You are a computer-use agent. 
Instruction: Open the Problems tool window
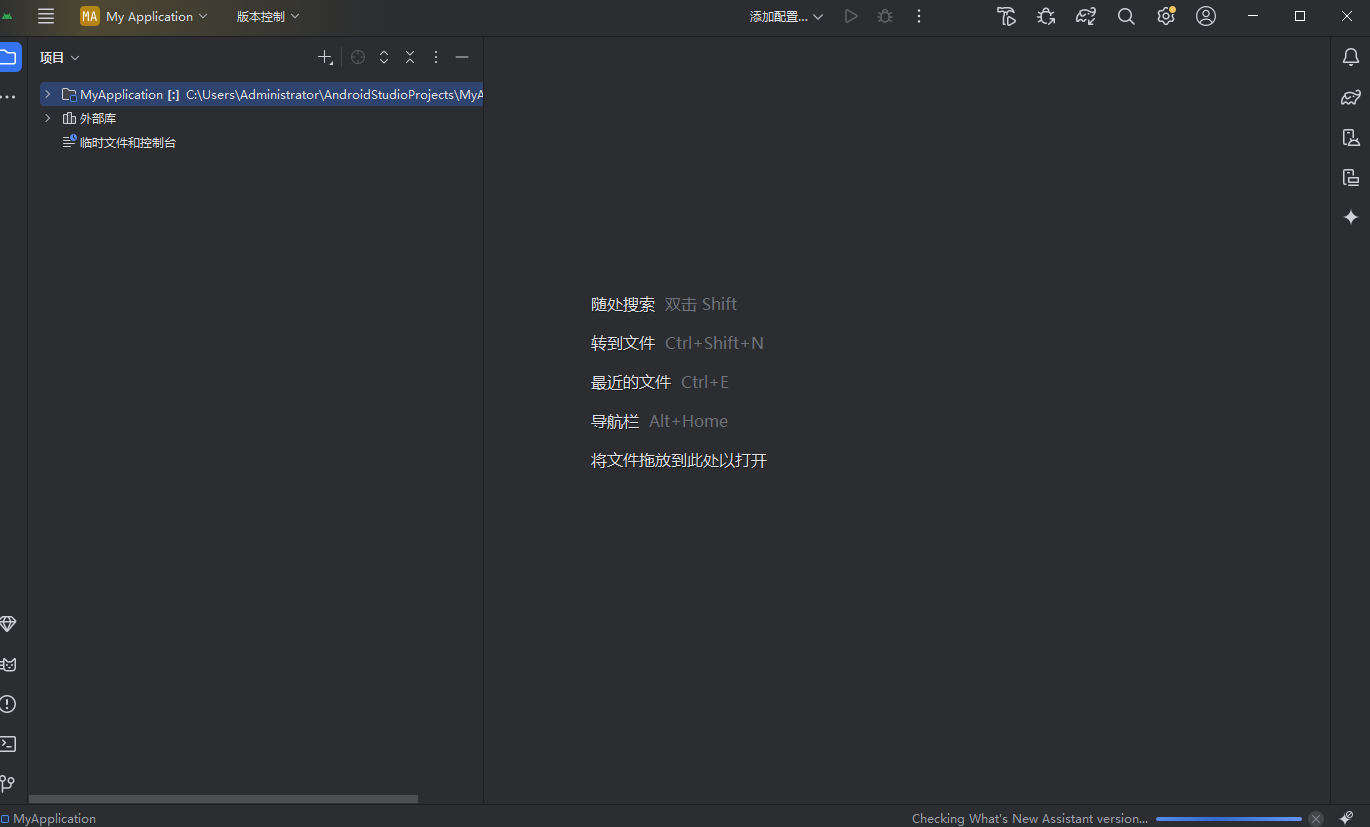point(8,704)
